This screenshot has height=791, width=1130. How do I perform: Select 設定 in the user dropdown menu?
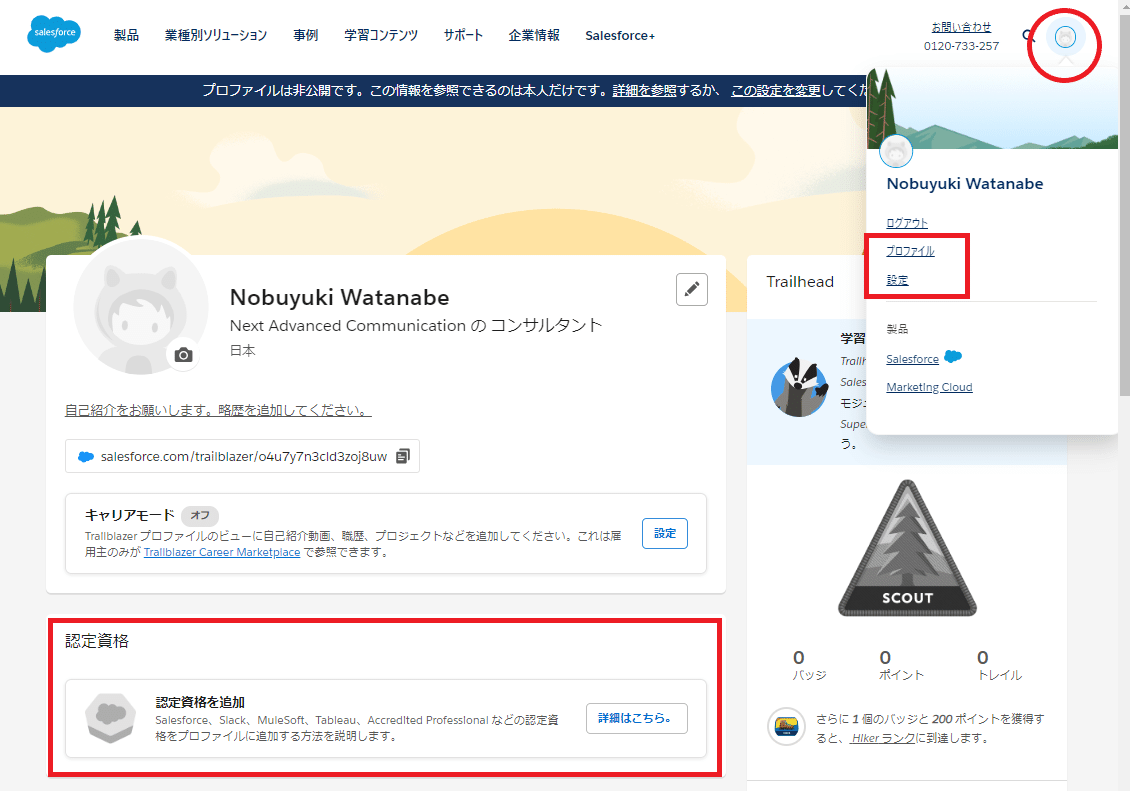click(x=897, y=280)
